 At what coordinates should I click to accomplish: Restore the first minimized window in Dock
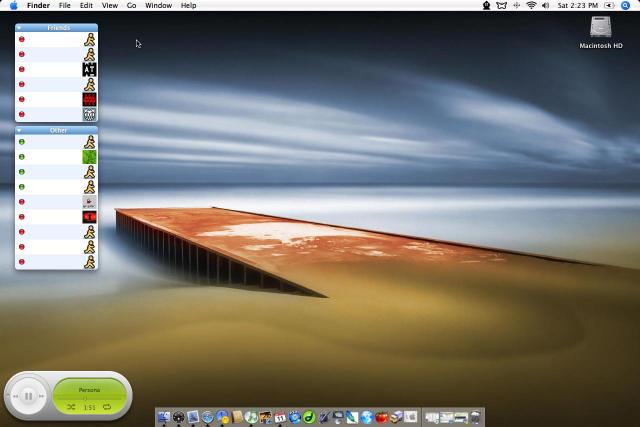point(431,417)
